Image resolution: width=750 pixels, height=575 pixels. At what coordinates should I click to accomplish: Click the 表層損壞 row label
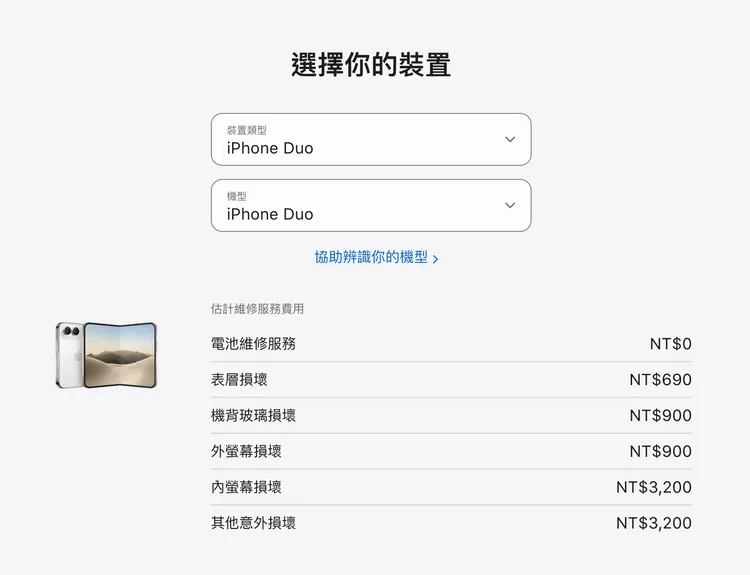pyautogui.click(x=239, y=379)
